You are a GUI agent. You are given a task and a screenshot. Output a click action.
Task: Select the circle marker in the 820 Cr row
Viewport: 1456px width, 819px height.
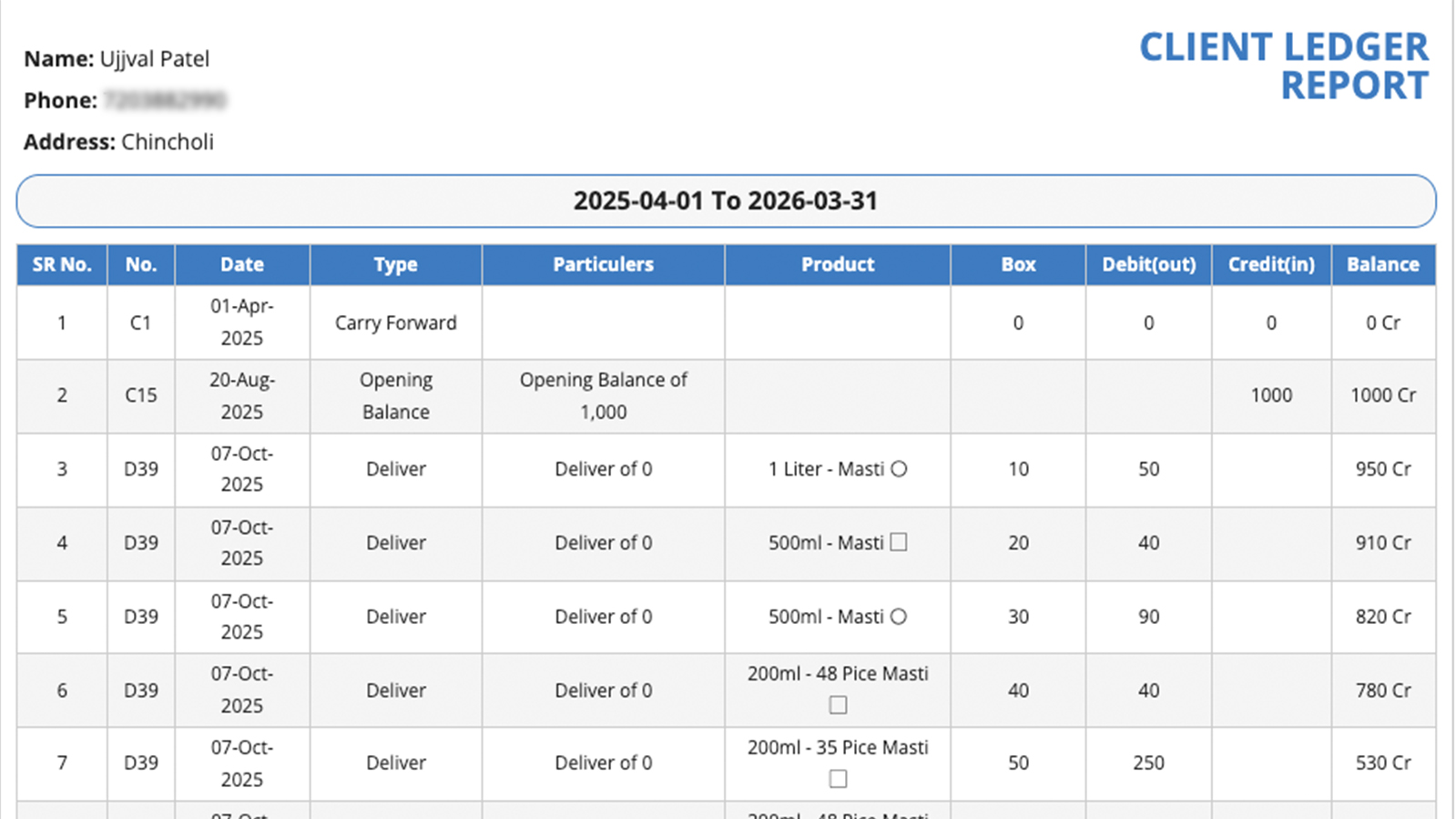[x=899, y=617]
